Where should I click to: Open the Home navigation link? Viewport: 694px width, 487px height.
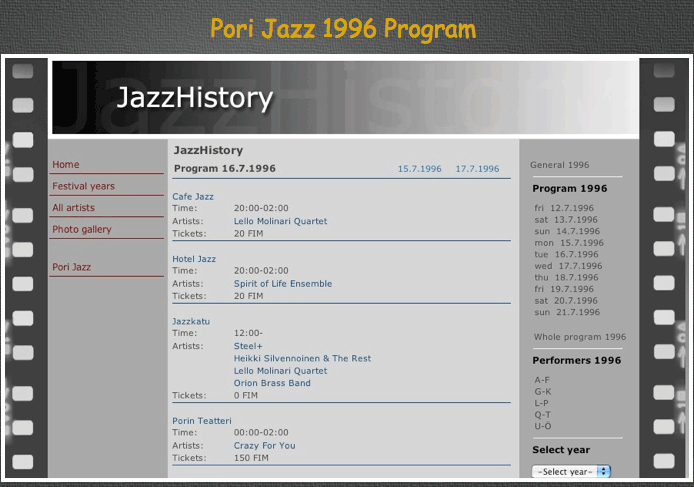click(66, 164)
